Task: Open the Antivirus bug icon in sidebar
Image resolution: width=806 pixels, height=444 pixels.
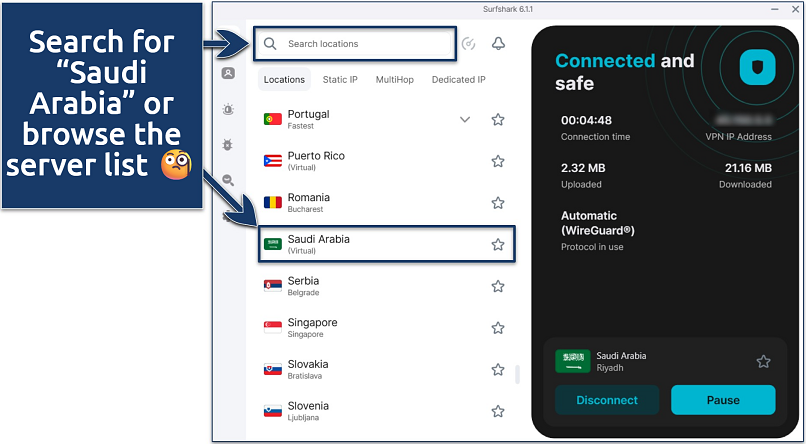Action: click(229, 145)
